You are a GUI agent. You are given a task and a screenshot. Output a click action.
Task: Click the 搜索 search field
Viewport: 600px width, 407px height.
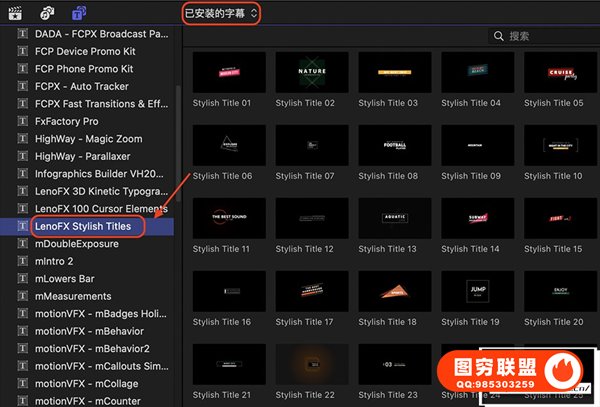(x=545, y=36)
